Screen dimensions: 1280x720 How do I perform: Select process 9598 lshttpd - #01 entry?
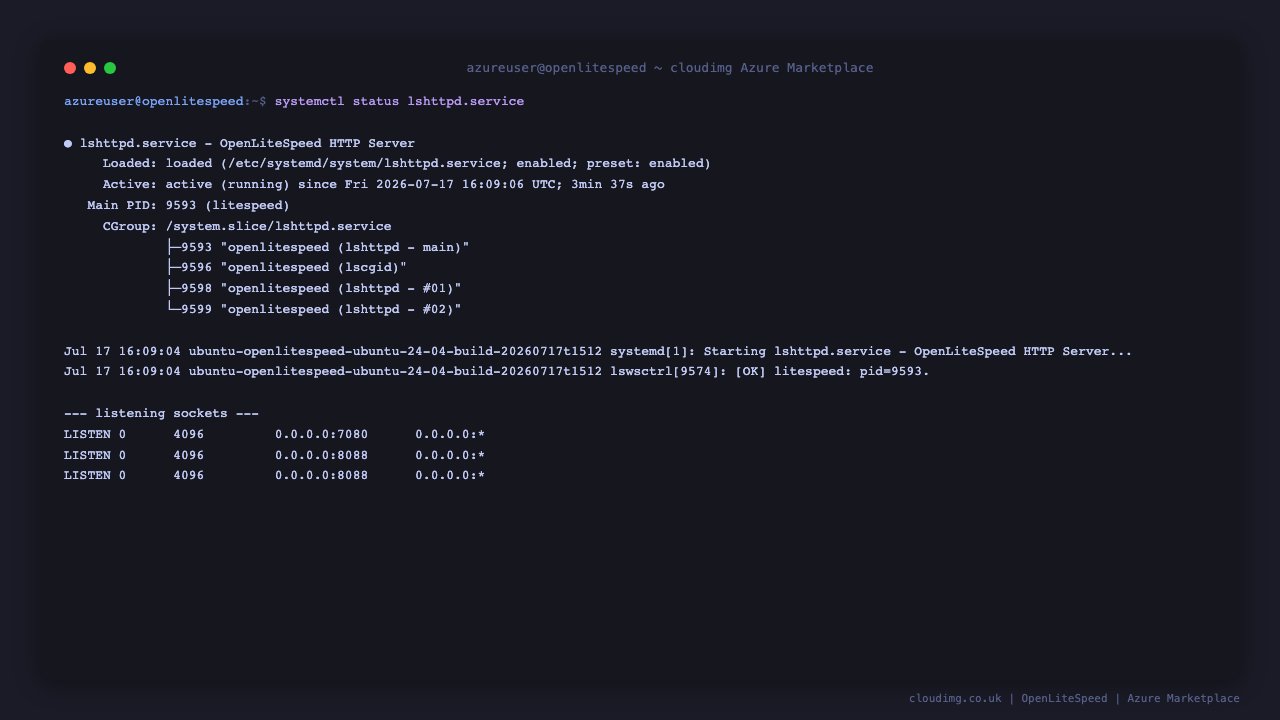(x=314, y=289)
